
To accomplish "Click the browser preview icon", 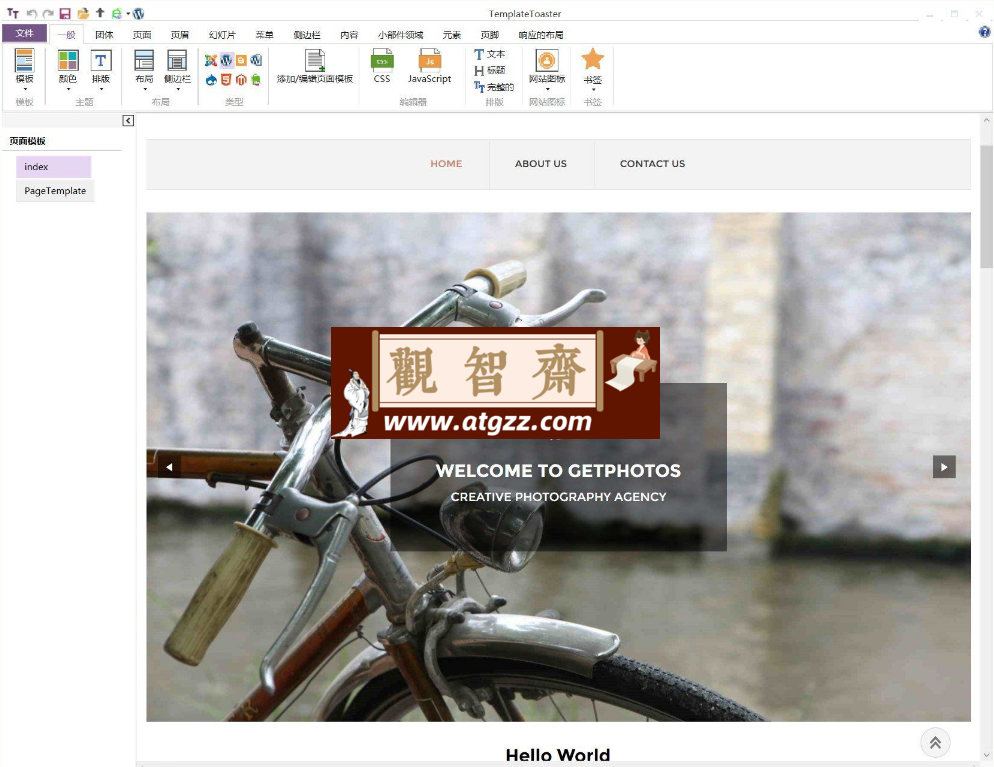I will point(117,13).
